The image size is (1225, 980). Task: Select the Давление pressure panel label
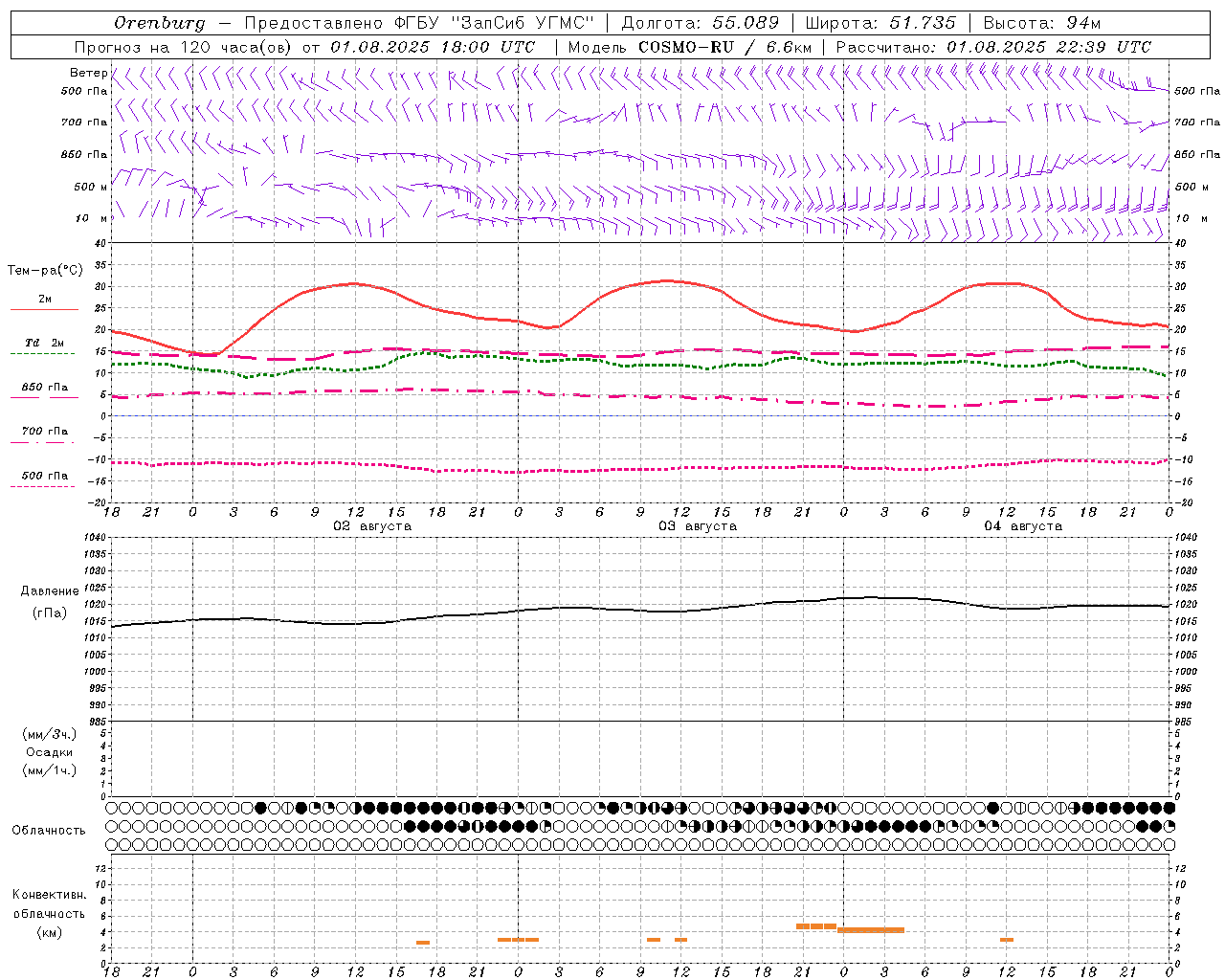[x=50, y=591]
